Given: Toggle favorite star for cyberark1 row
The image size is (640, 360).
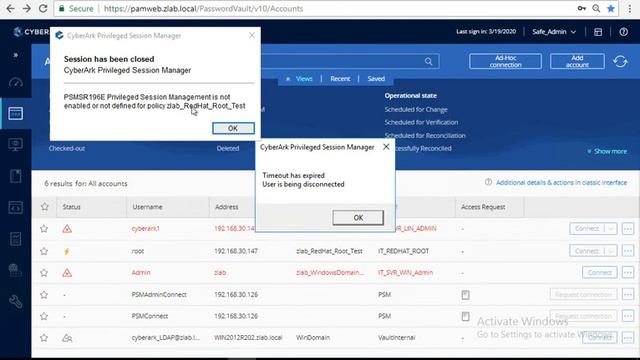Looking at the screenshot, I should point(44,229).
